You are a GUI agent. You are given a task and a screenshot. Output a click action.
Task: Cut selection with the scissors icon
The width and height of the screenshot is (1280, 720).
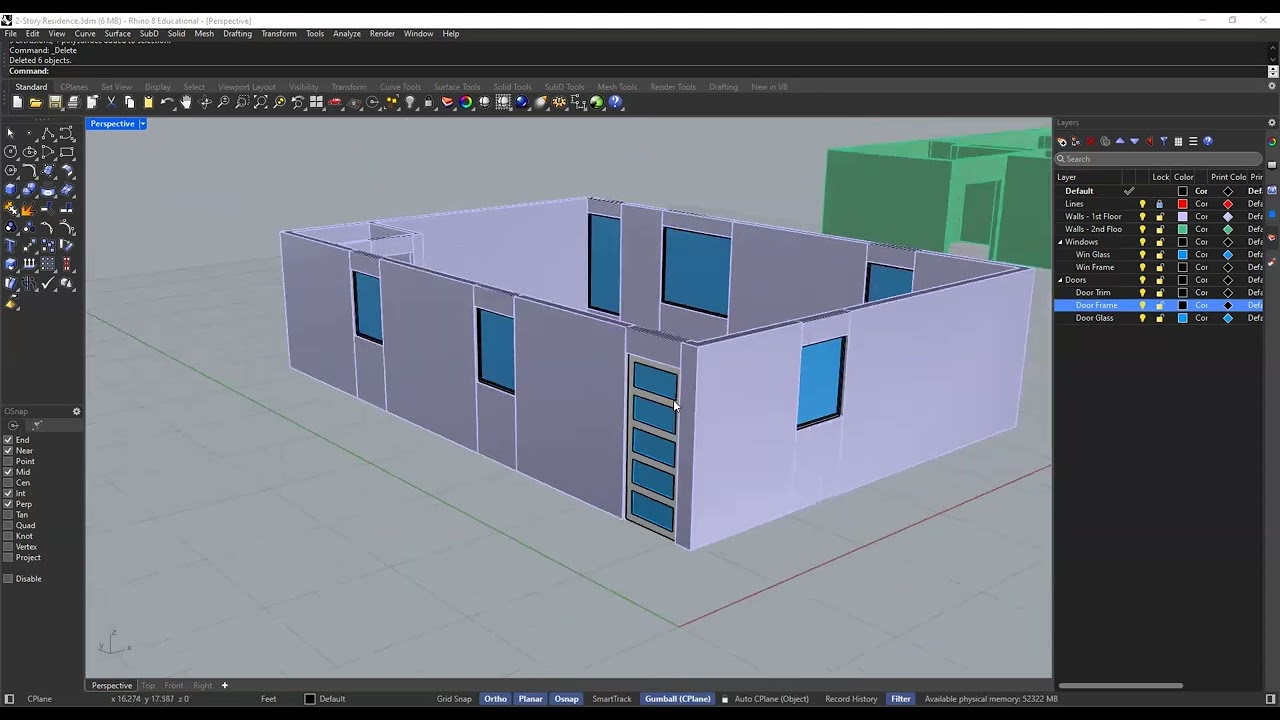pyautogui.click(x=111, y=102)
